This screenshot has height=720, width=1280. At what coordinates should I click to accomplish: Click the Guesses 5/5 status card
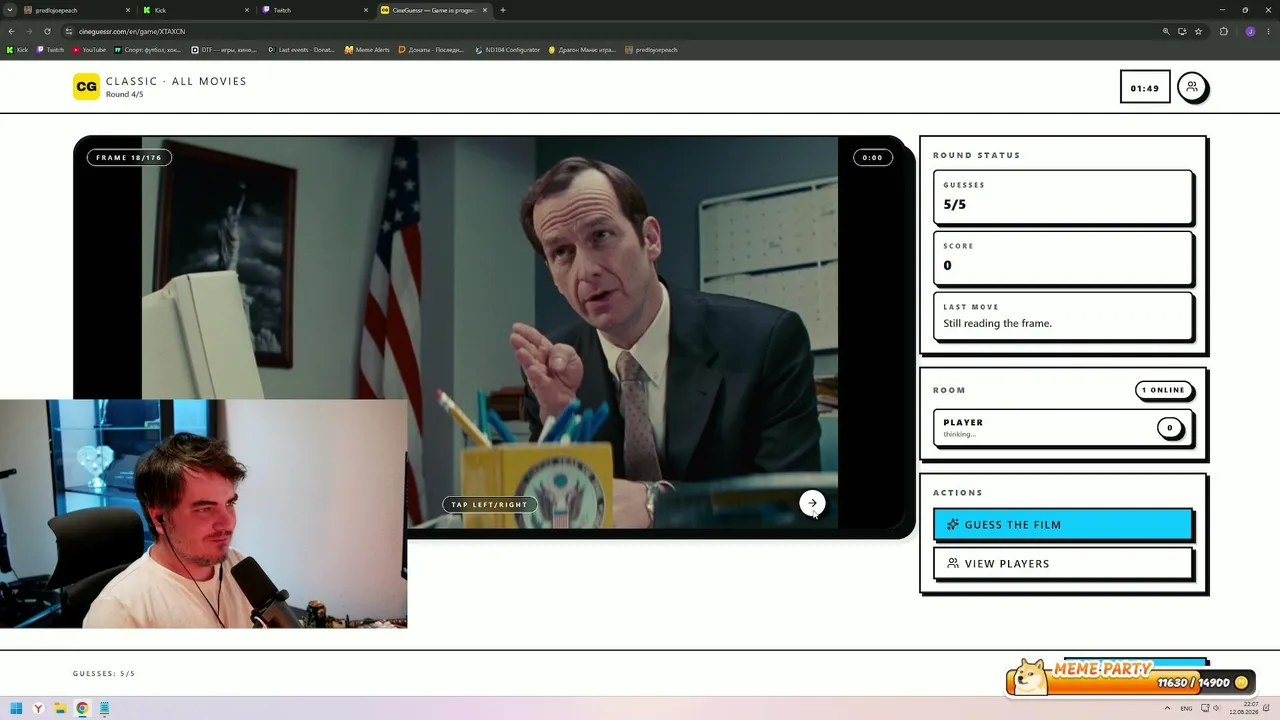[1062, 197]
